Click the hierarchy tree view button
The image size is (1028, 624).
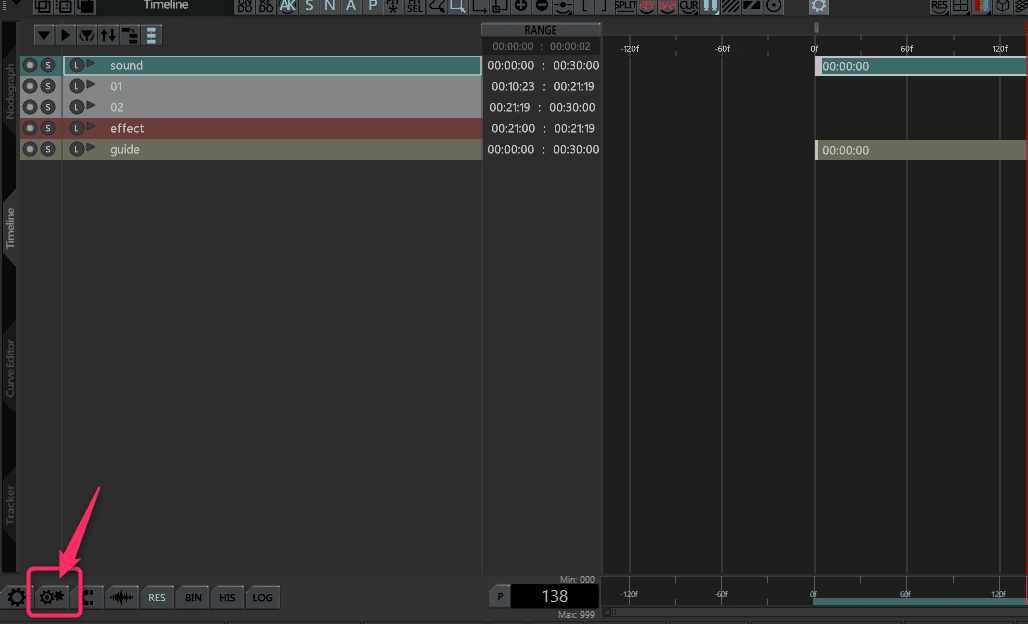(x=130, y=35)
